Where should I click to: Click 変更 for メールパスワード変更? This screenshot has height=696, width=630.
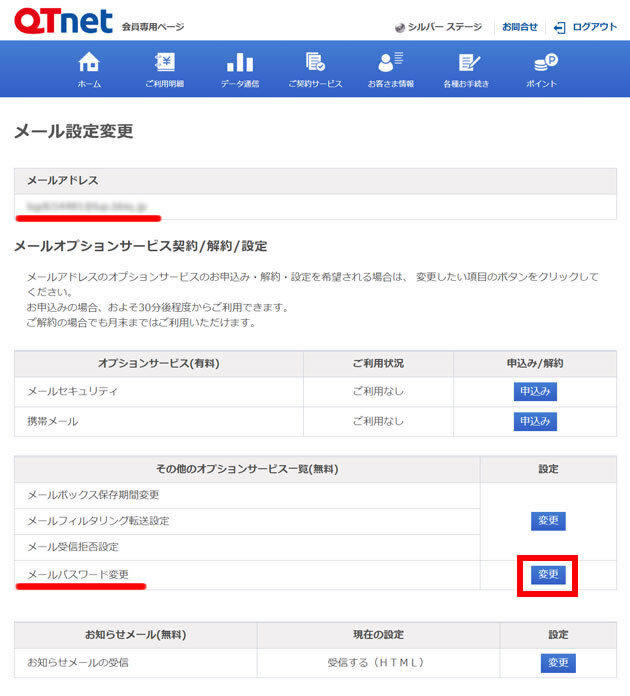pyautogui.click(x=548, y=575)
